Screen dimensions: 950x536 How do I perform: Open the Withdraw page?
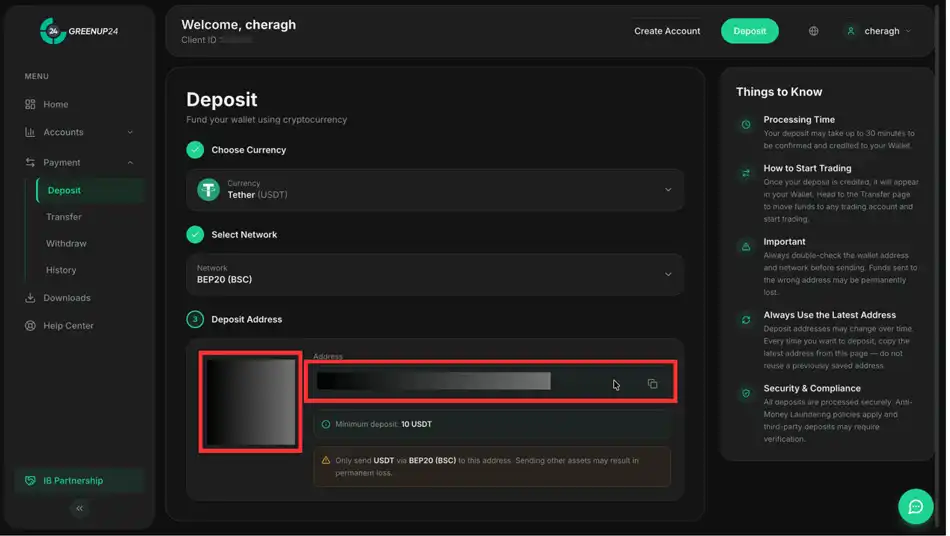click(66, 243)
